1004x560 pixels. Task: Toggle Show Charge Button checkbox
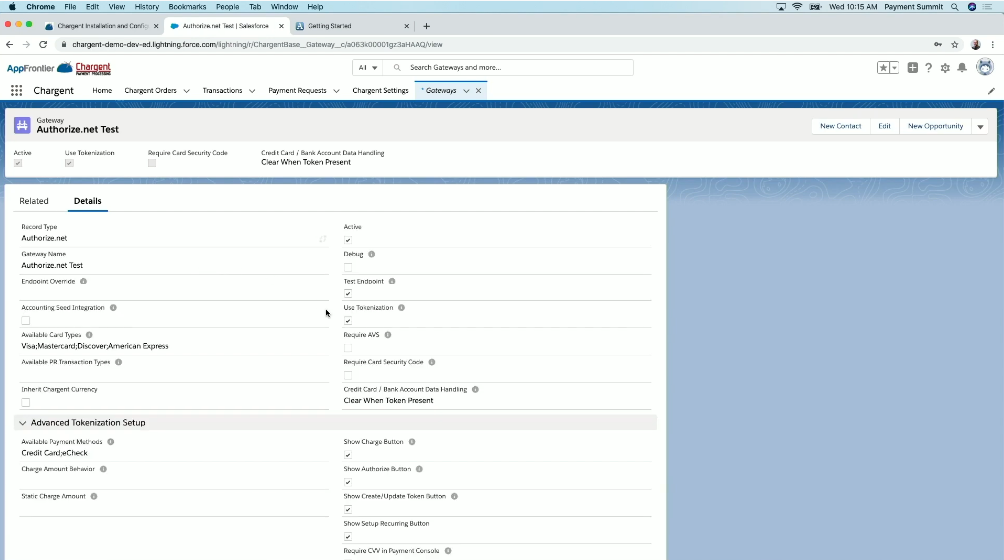[348, 455]
